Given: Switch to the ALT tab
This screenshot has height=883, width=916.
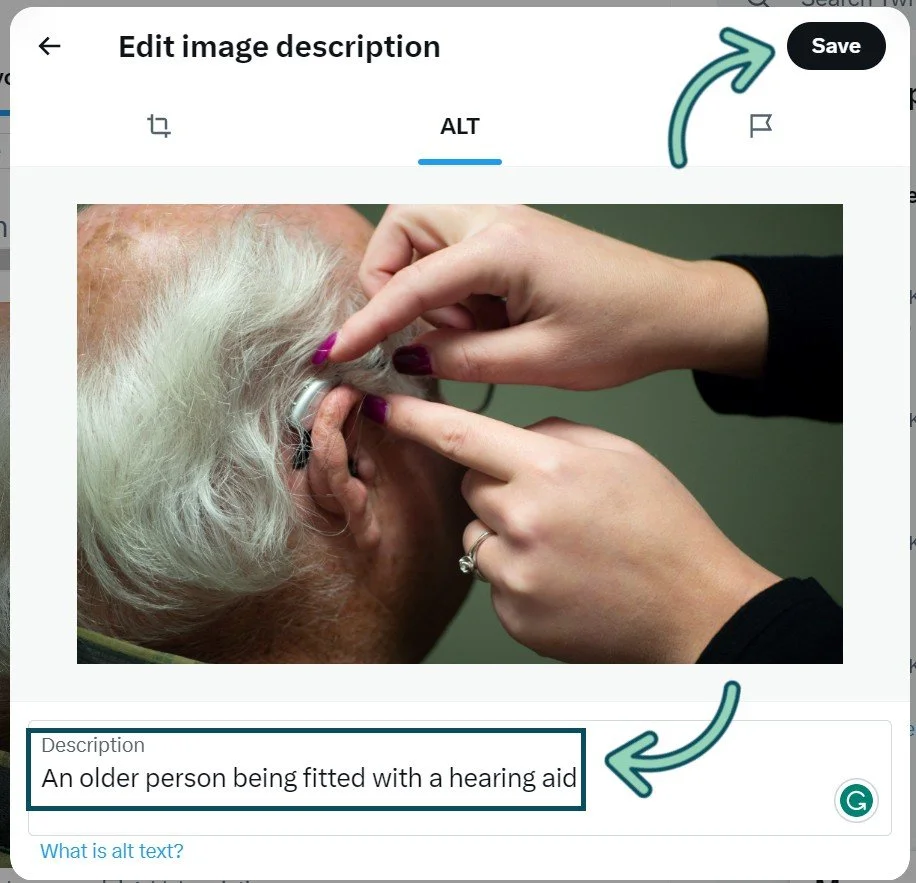Looking at the screenshot, I should pos(460,126).
